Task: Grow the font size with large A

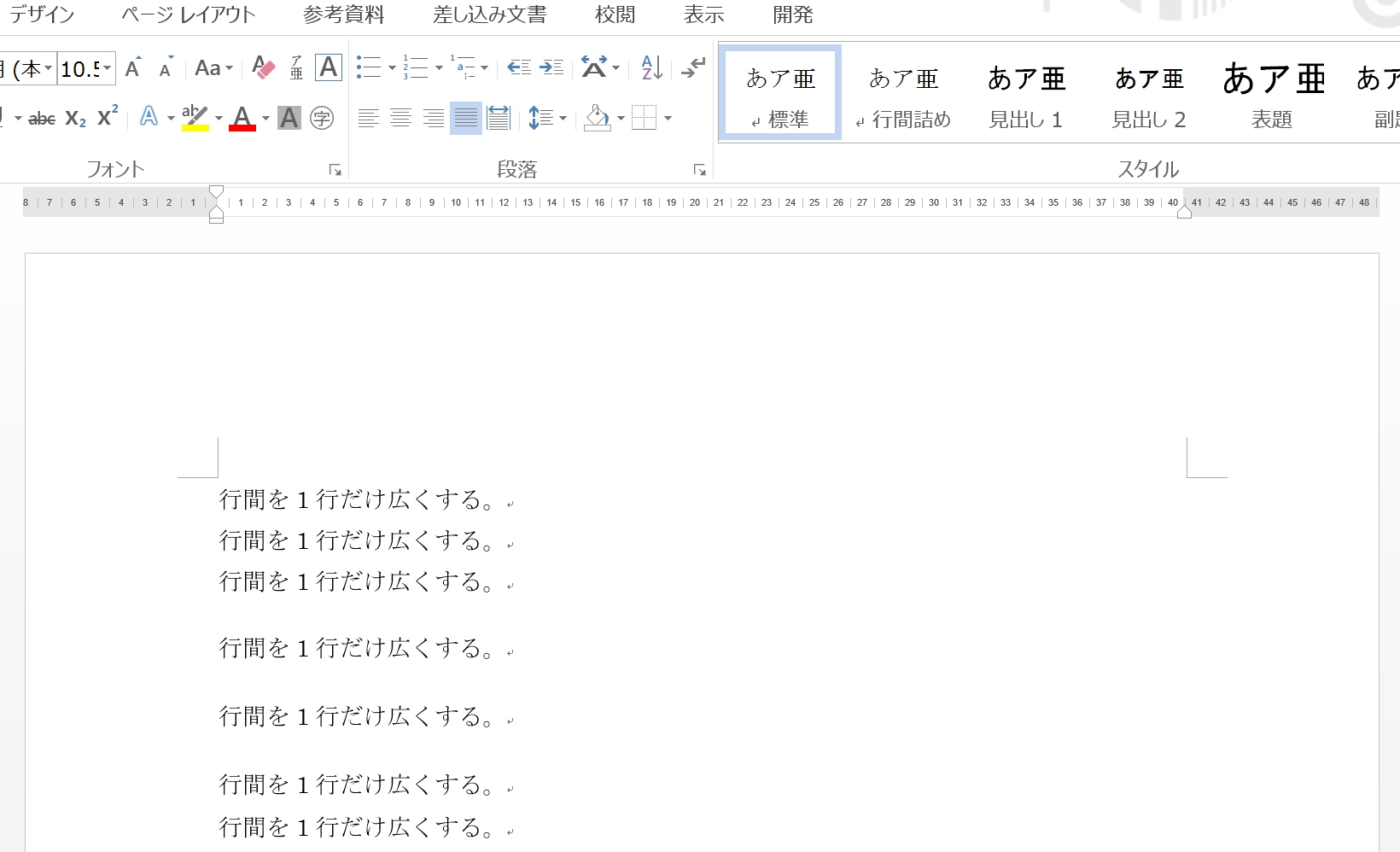Action: [132, 68]
